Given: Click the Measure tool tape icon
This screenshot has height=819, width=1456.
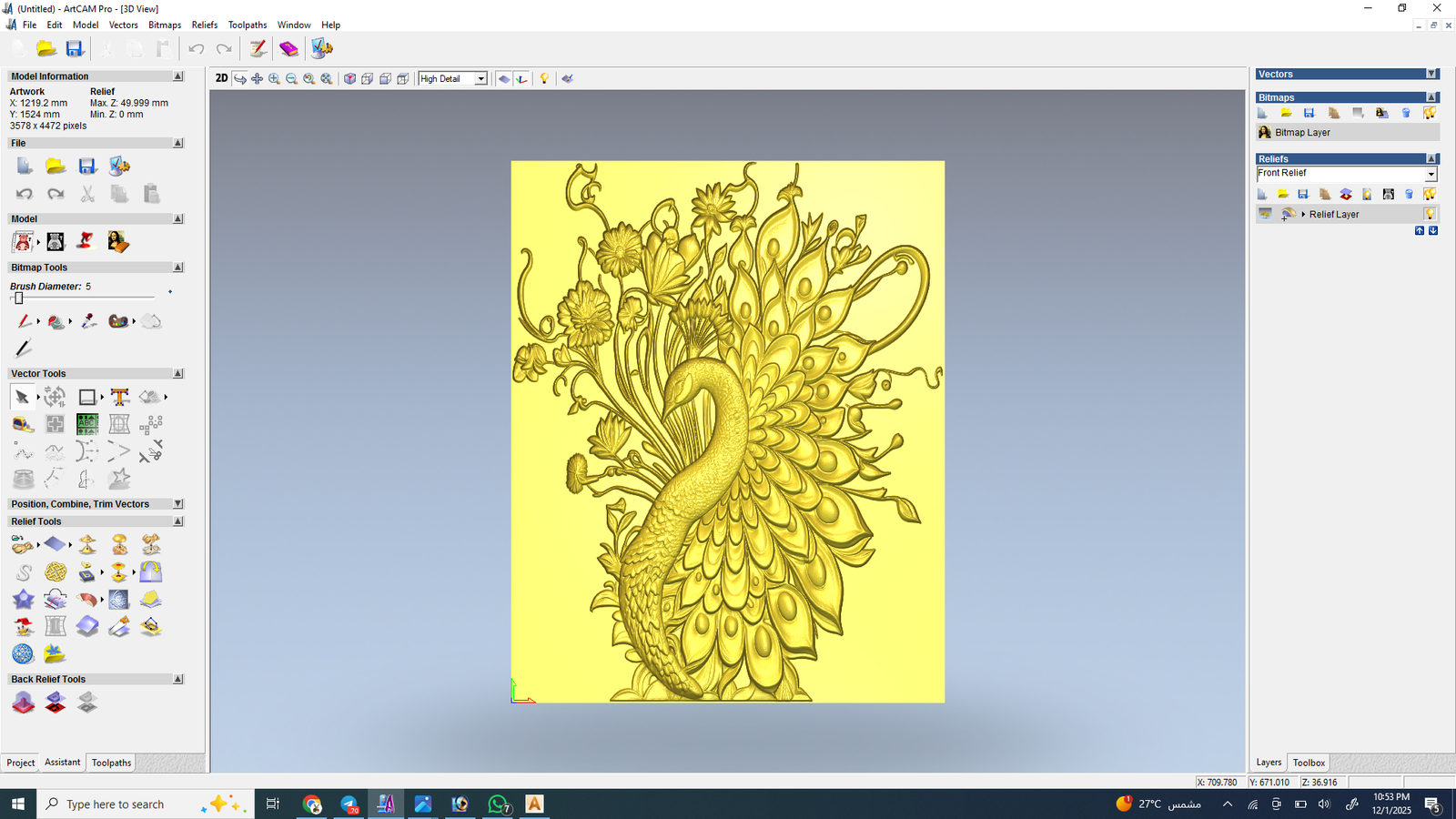Looking at the screenshot, I should [x=23, y=424].
